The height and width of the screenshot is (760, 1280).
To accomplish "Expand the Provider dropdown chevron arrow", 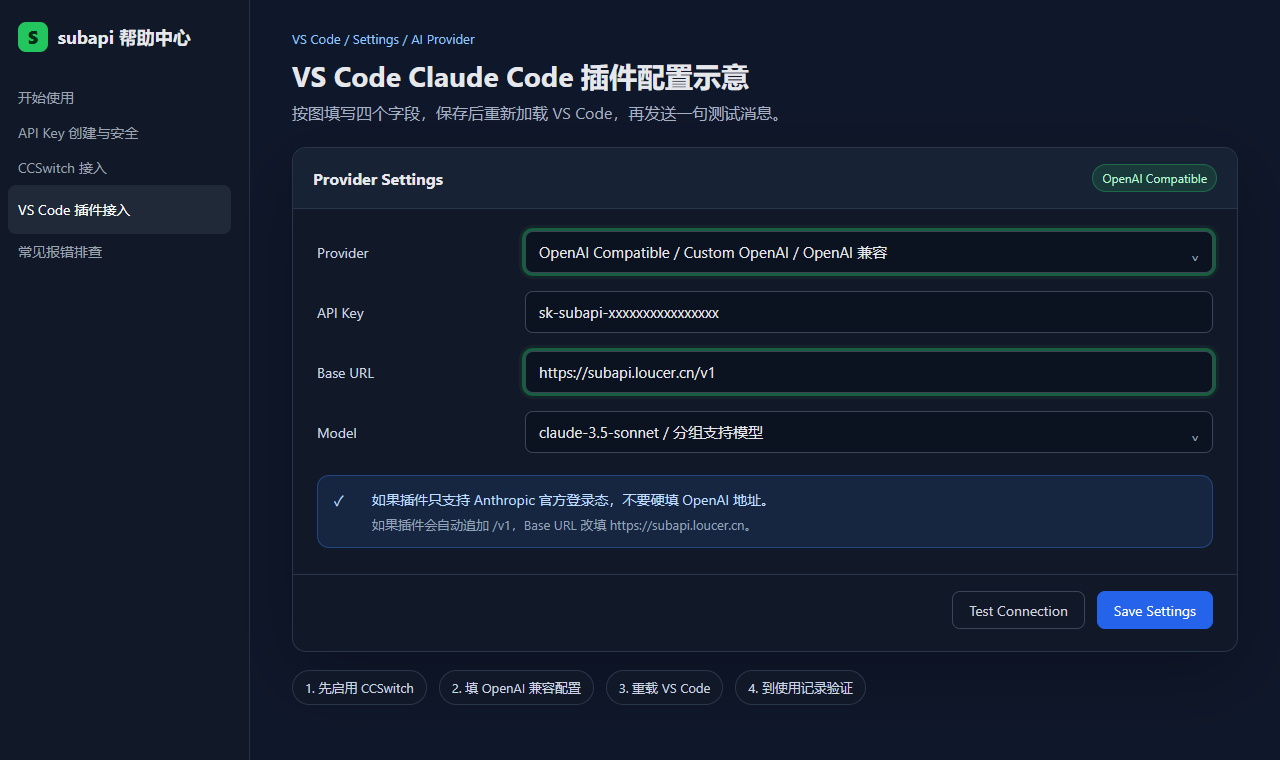I will [1194, 257].
